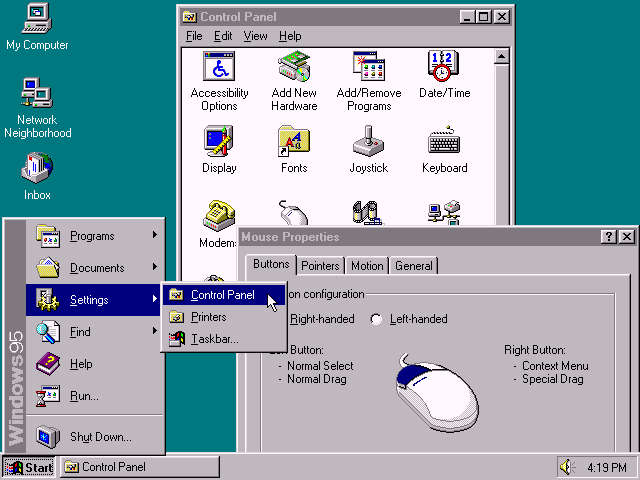Select the Multimedia icon in Control Panel
The image size is (640, 480).
[368, 213]
